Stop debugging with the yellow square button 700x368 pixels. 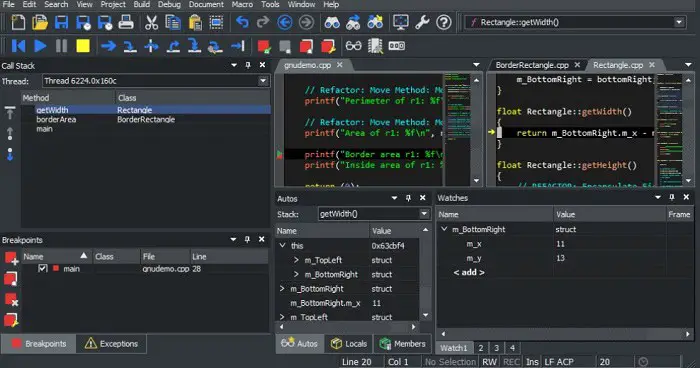[83, 46]
